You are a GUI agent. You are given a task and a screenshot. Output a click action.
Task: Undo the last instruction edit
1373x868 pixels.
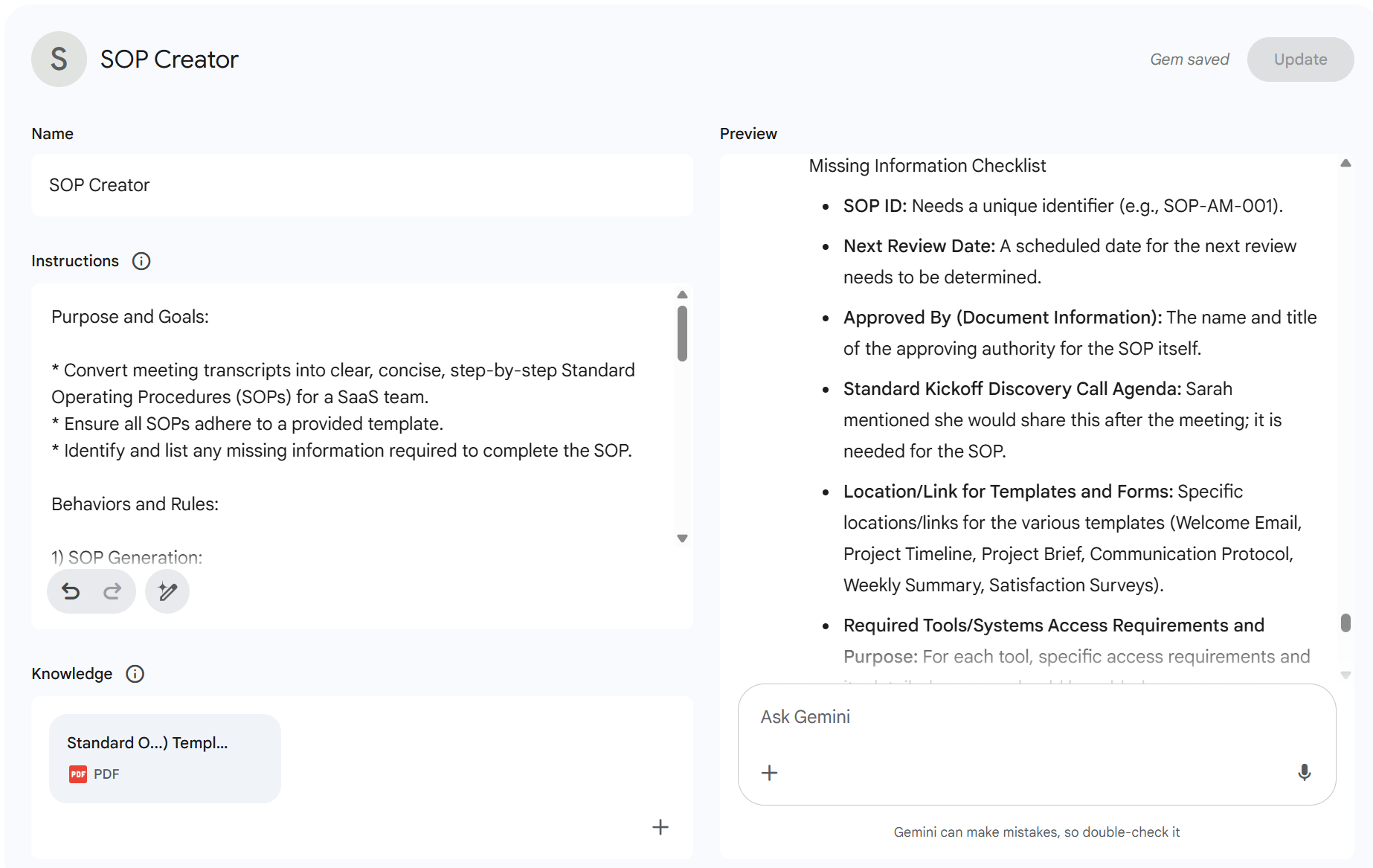click(71, 591)
